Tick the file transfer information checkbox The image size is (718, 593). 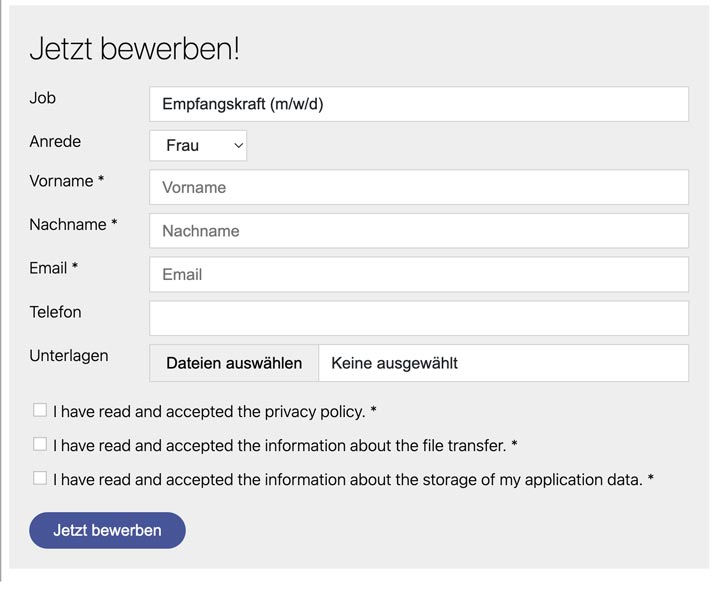40,444
